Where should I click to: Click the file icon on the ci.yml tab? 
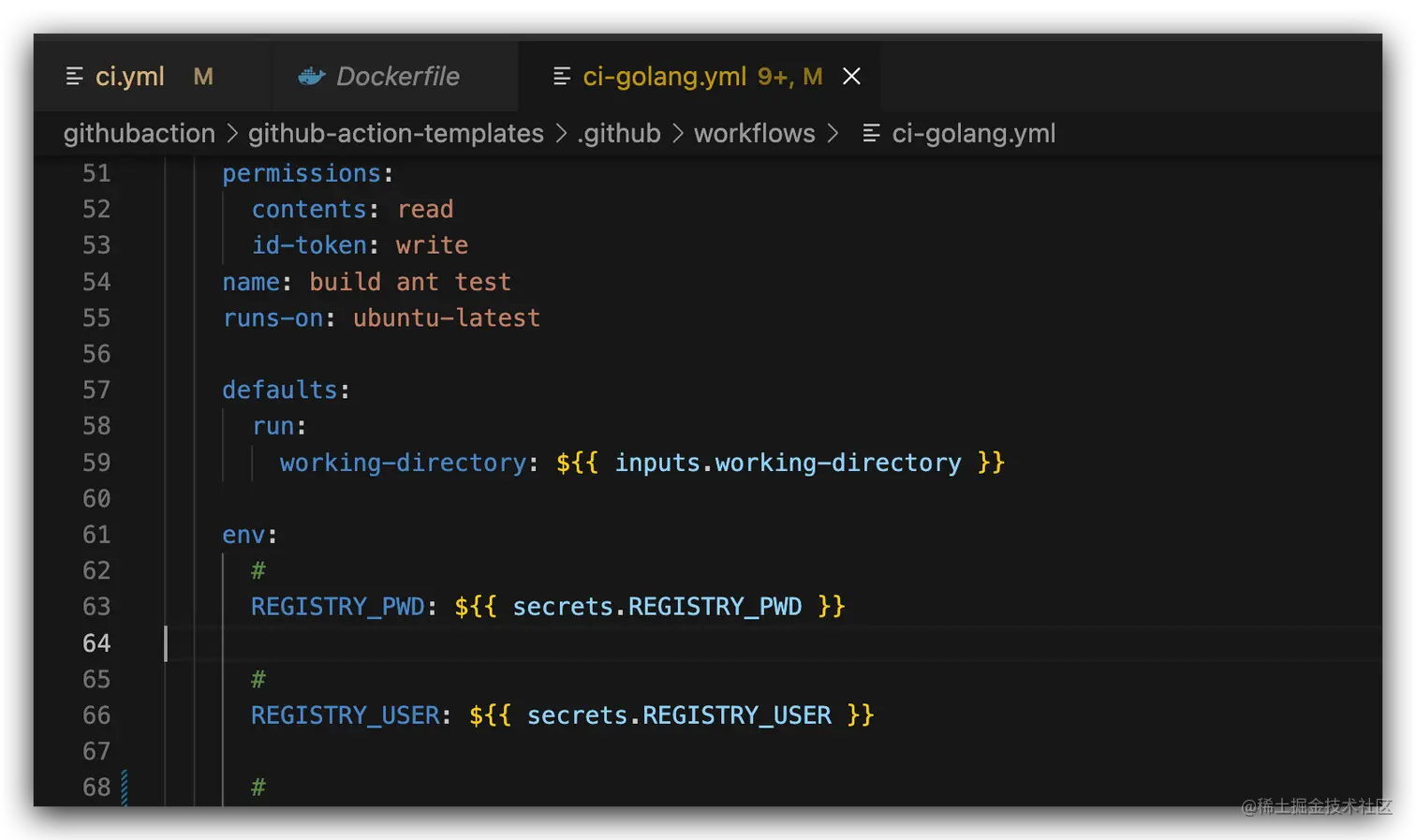(x=75, y=76)
